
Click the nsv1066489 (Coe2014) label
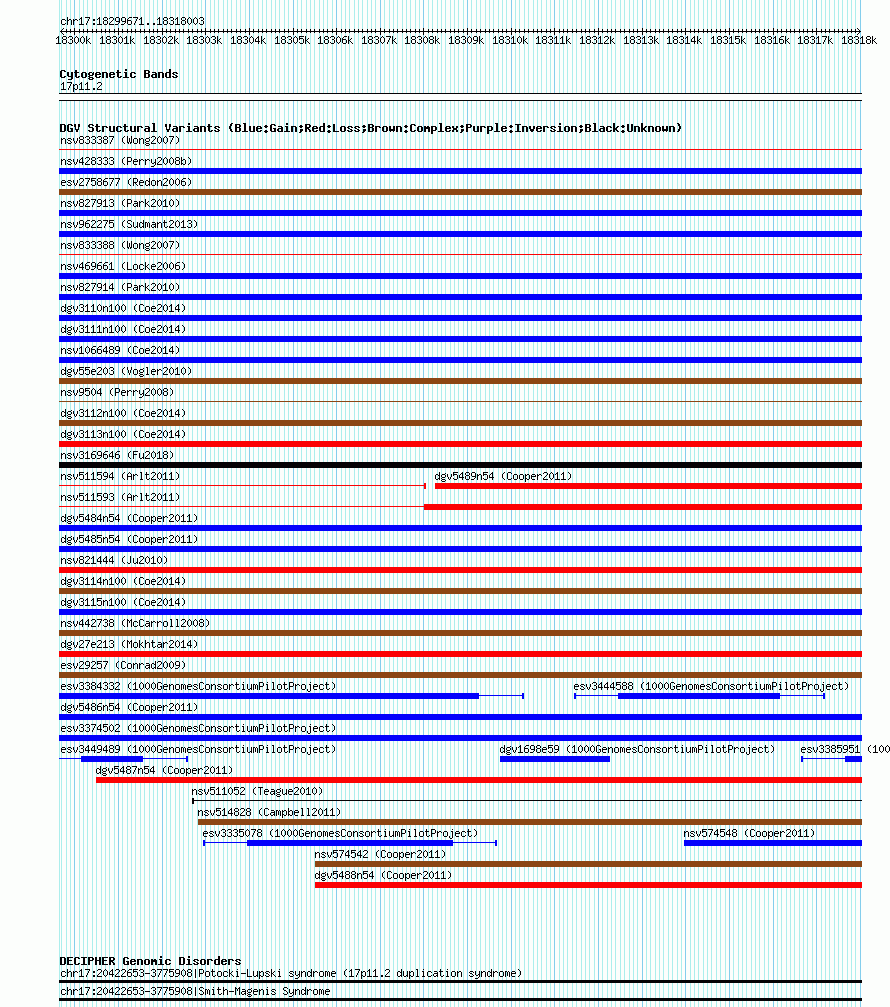coord(120,351)
